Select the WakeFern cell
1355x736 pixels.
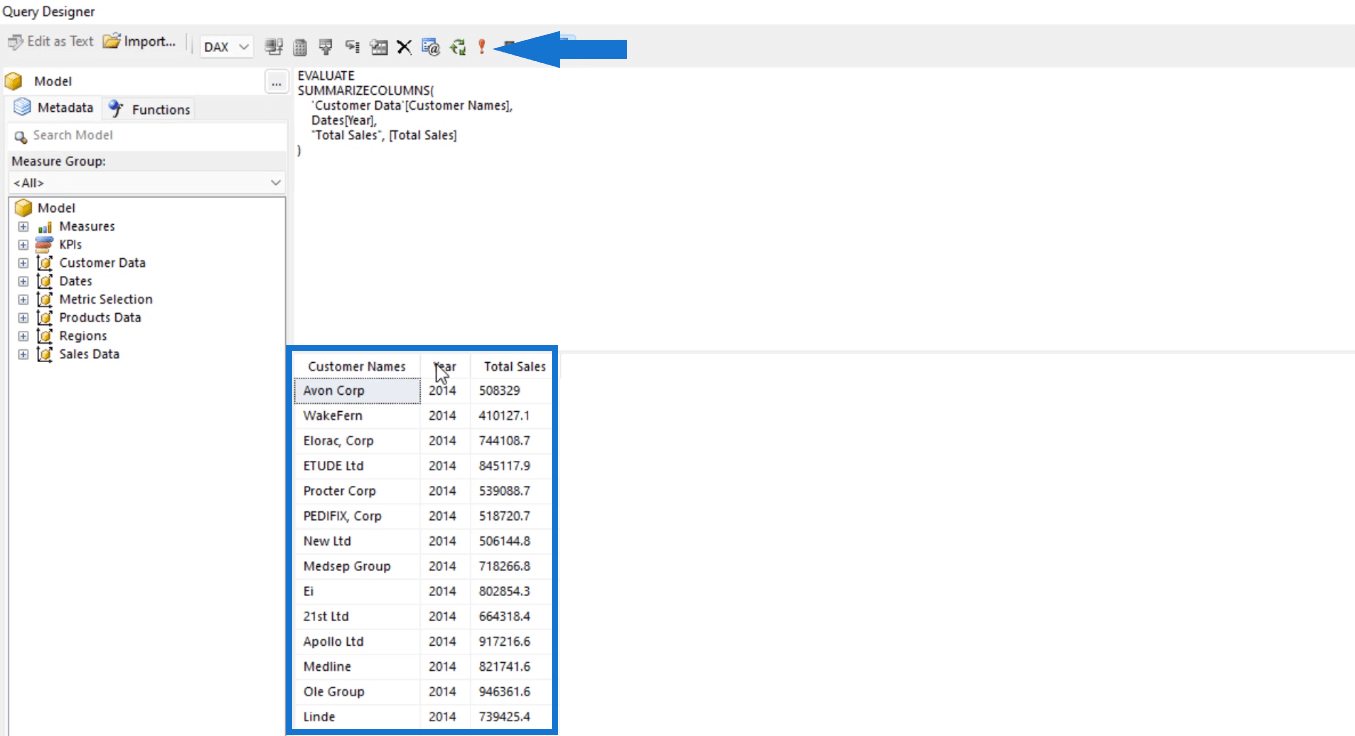pyautogui.click(x=357, y=416)
